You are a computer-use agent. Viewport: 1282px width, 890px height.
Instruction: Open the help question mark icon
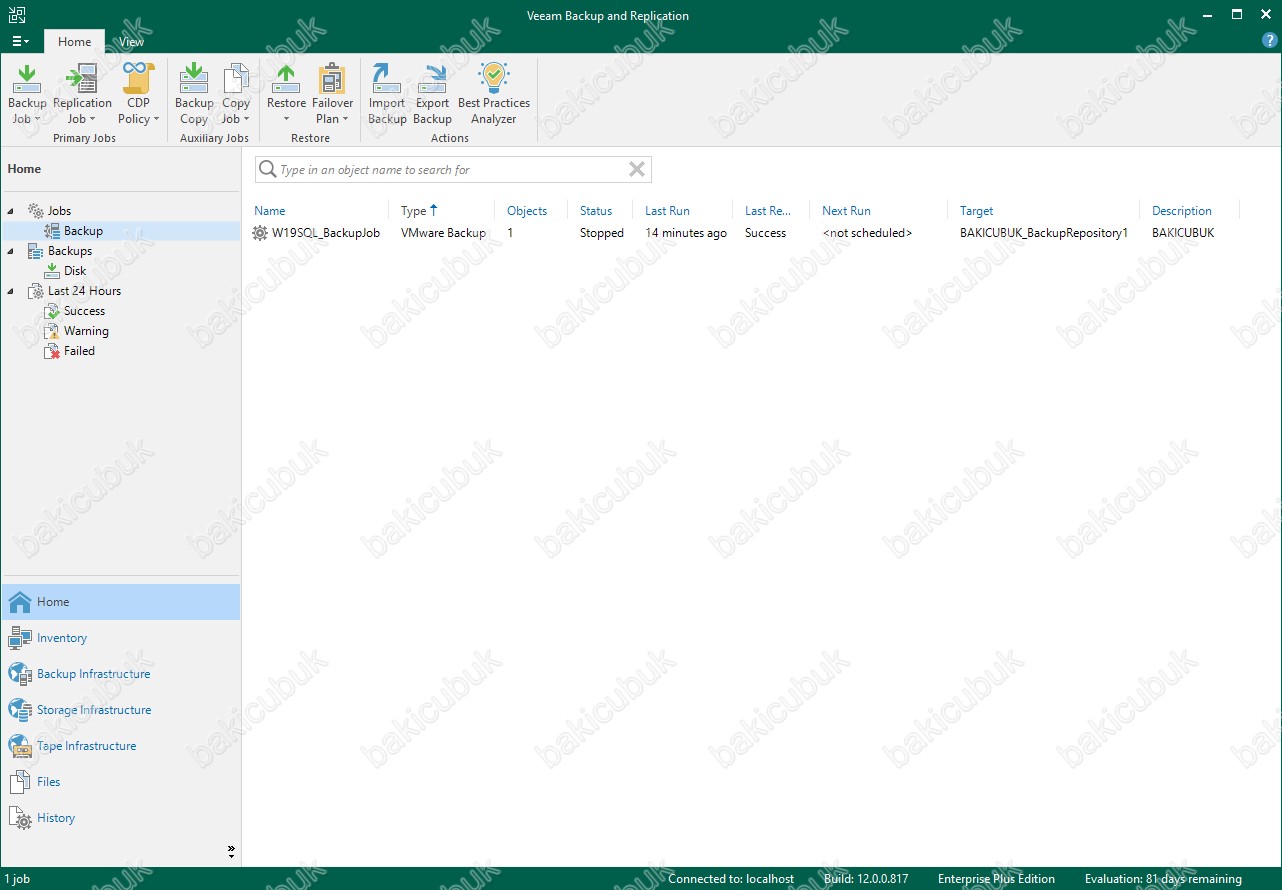click(1270, 41)
